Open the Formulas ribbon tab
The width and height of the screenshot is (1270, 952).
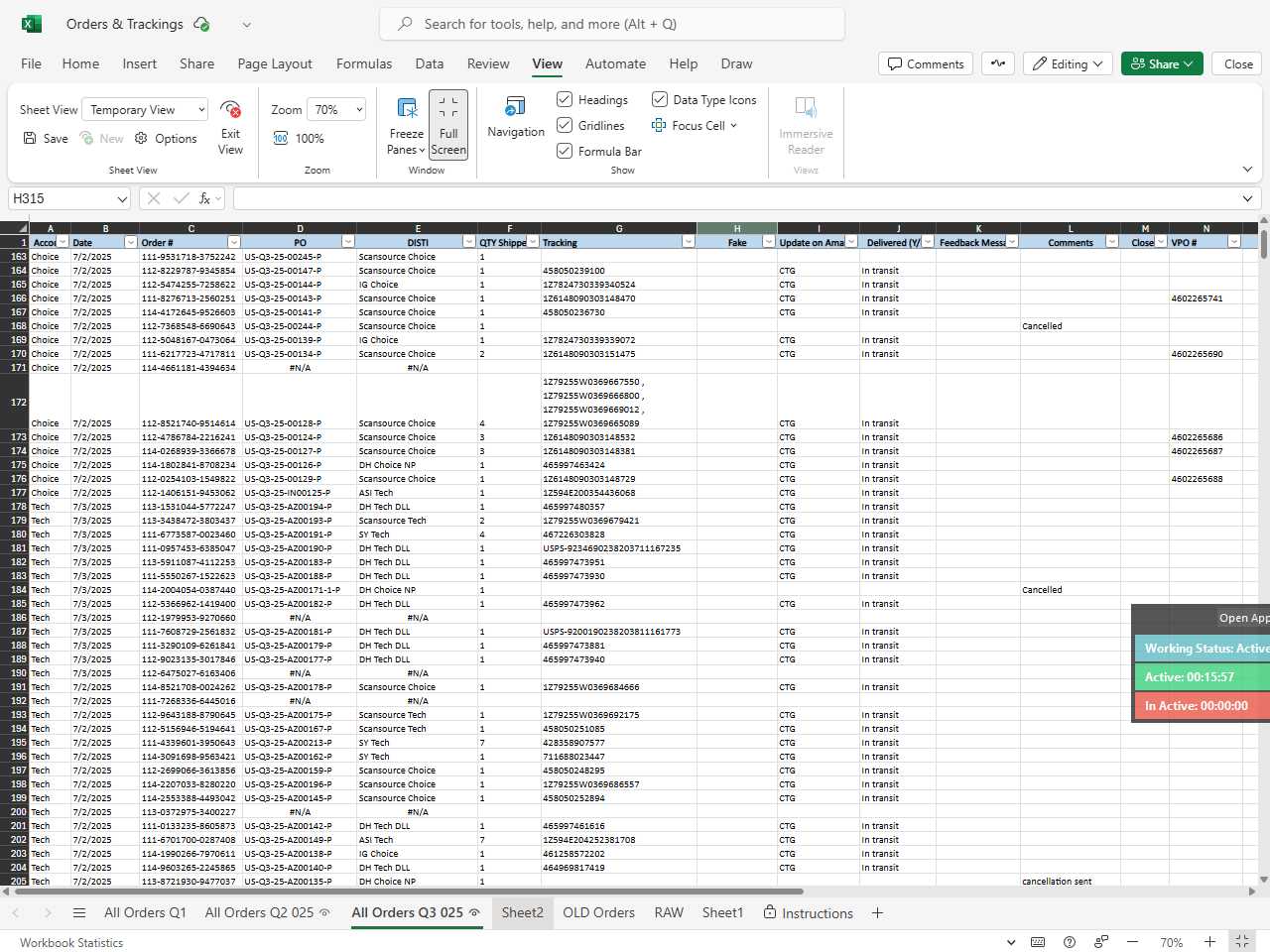[364, 63]
